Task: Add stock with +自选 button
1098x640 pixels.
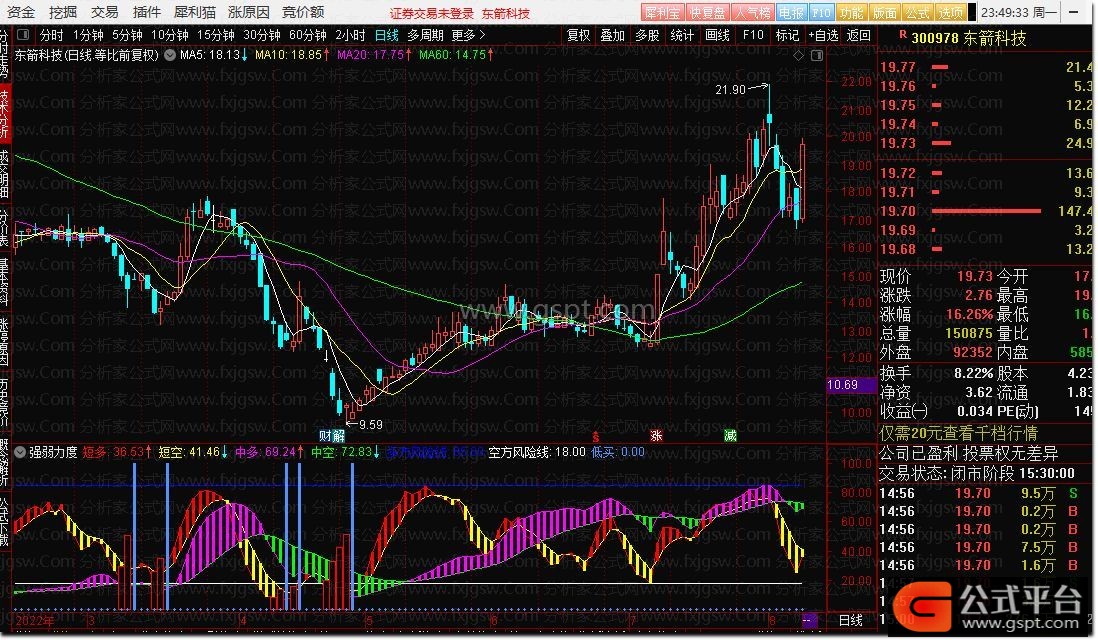Action: click(824, 35)
